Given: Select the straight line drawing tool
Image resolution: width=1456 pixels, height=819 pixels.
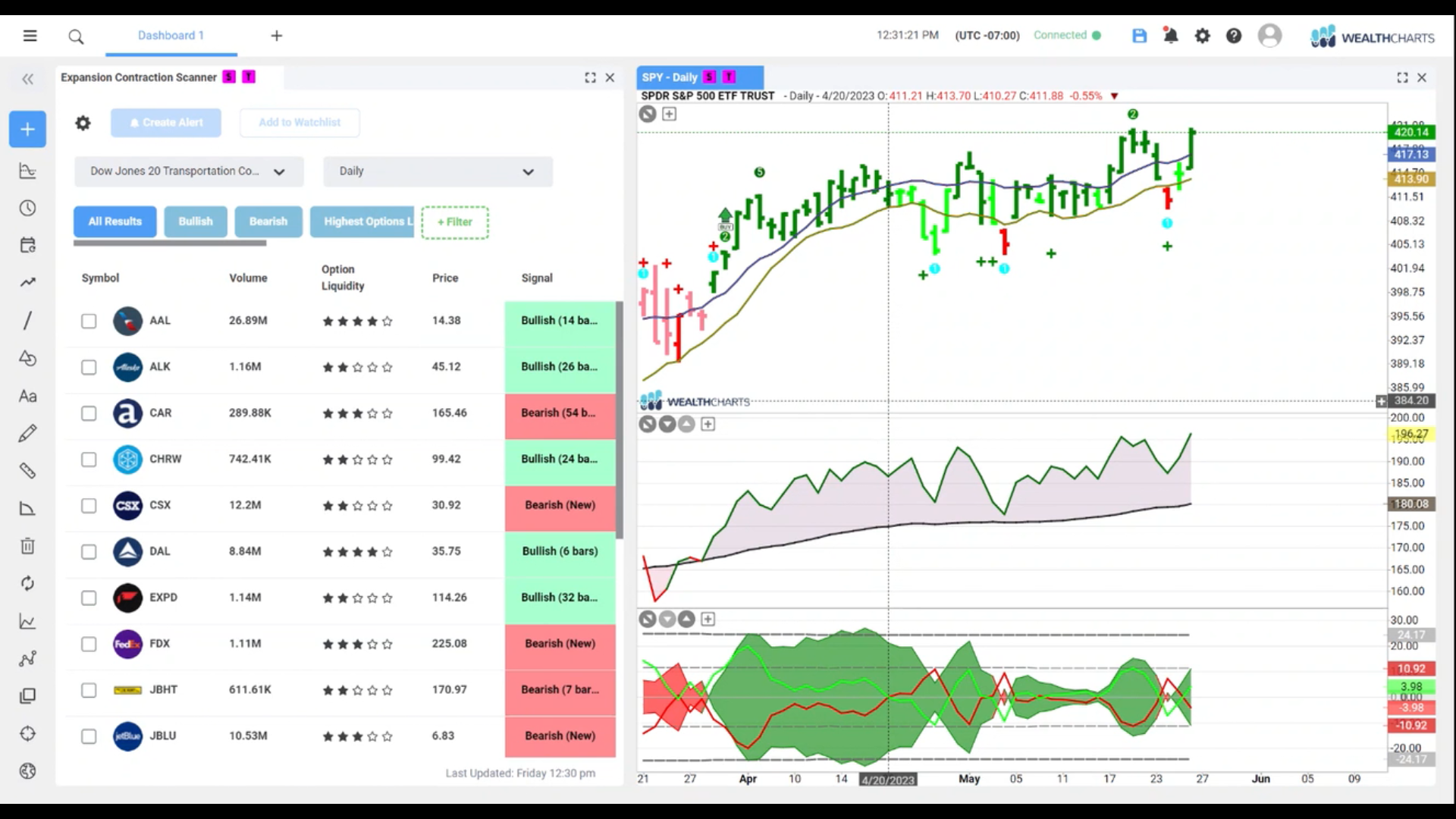Looking at the screenshot, I should (27, 320).
